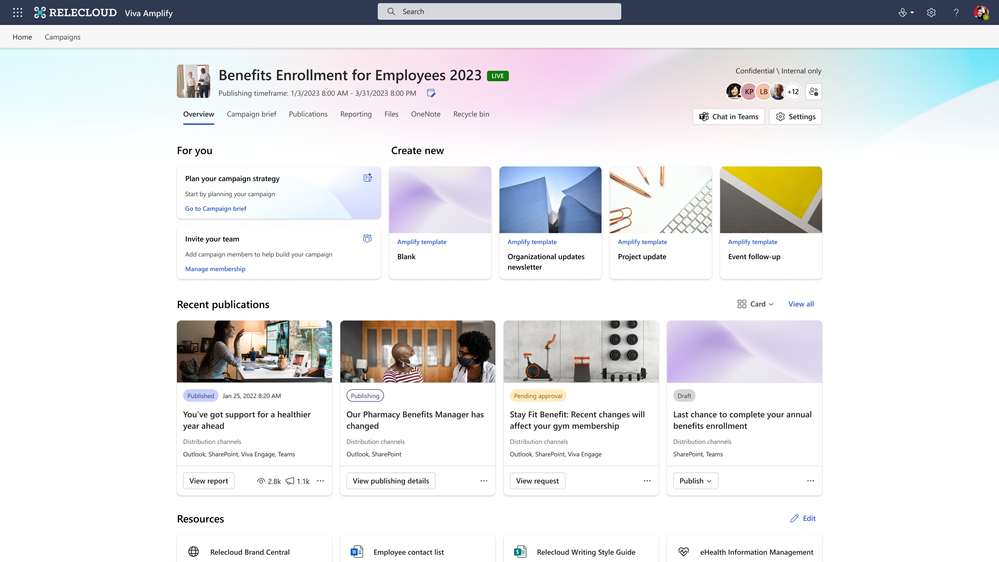Open campaign Settings button
This screenshot has height=562, width=999.
coord(795,117)
